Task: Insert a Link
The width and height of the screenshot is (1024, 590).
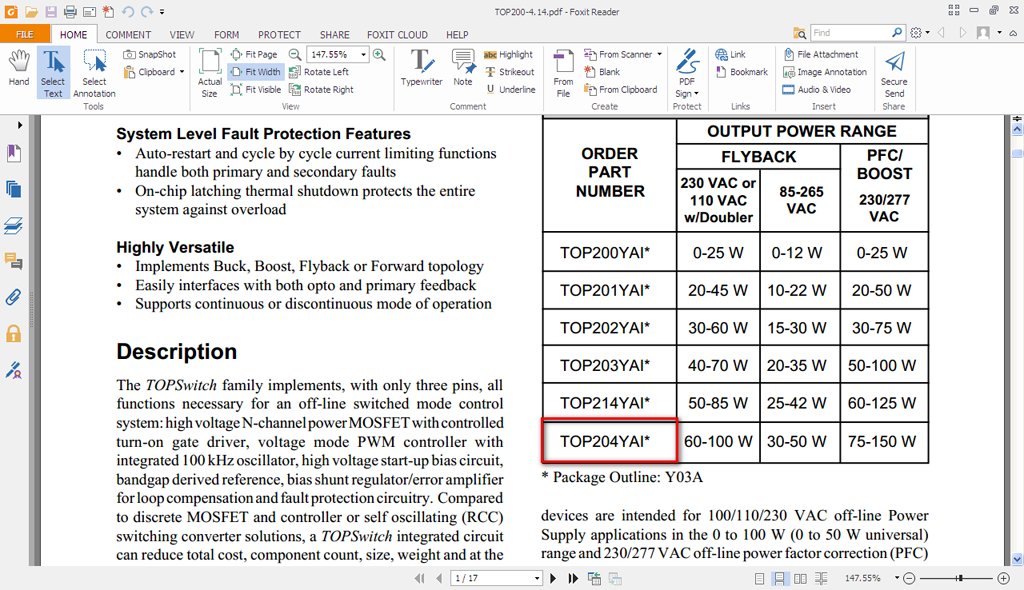Action: tap(730, 54)
